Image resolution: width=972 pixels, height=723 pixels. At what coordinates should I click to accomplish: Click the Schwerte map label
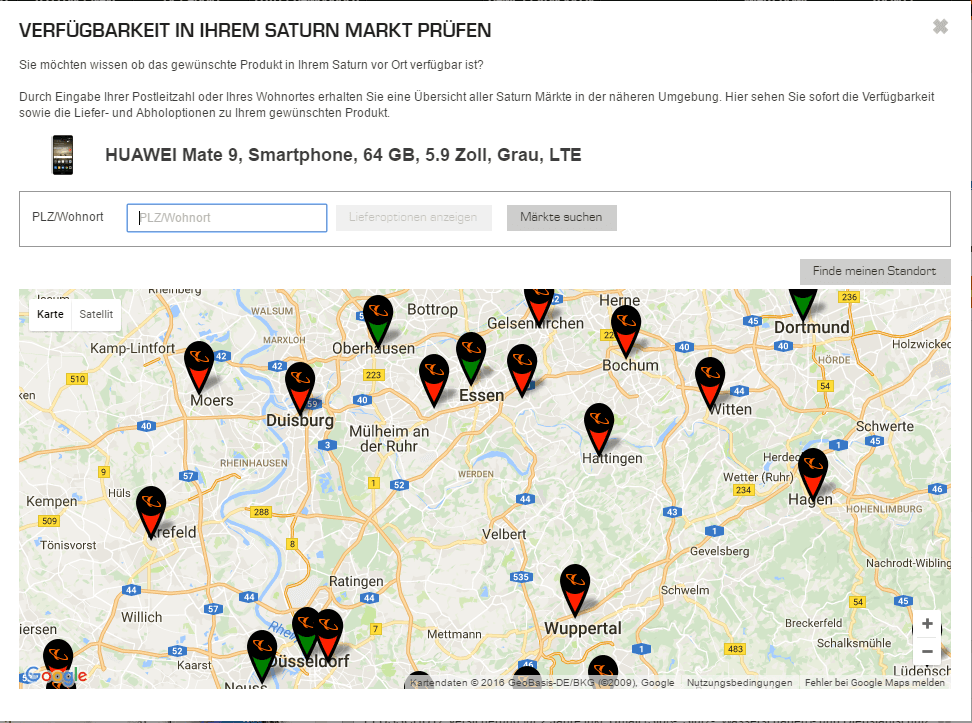(885, 427)
